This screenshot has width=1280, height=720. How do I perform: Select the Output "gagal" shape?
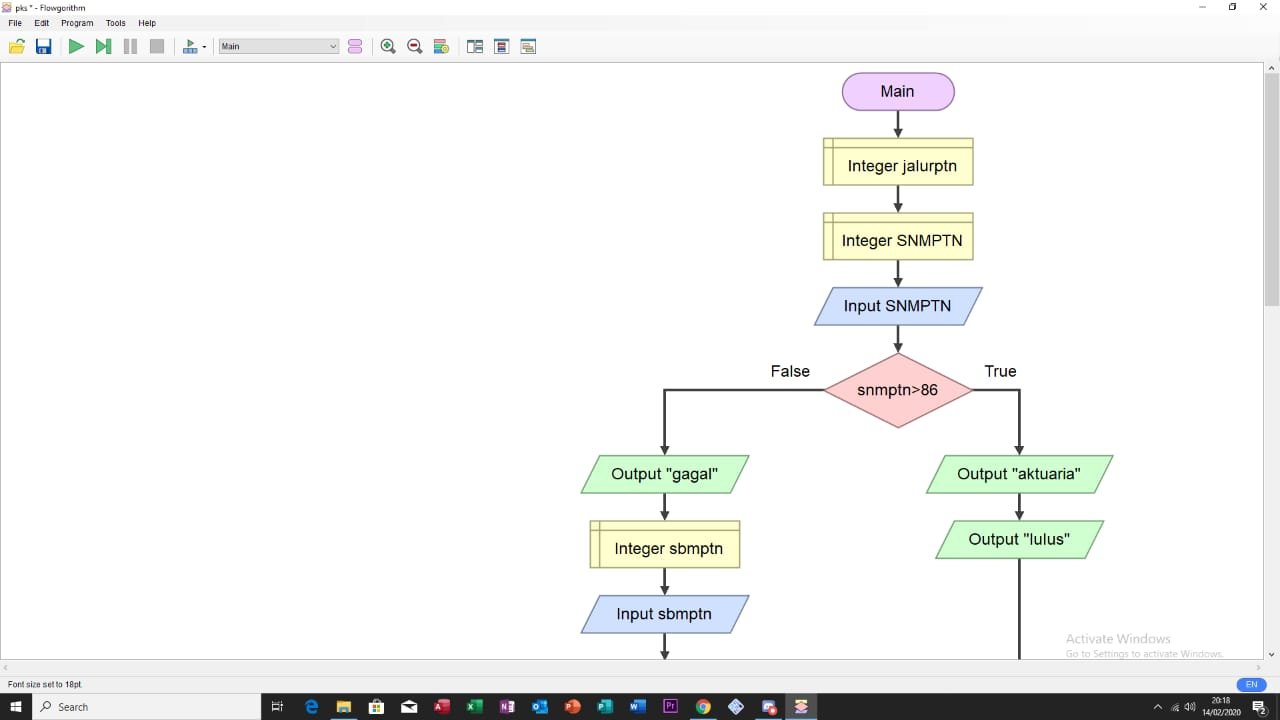click(x=664, y=474)
